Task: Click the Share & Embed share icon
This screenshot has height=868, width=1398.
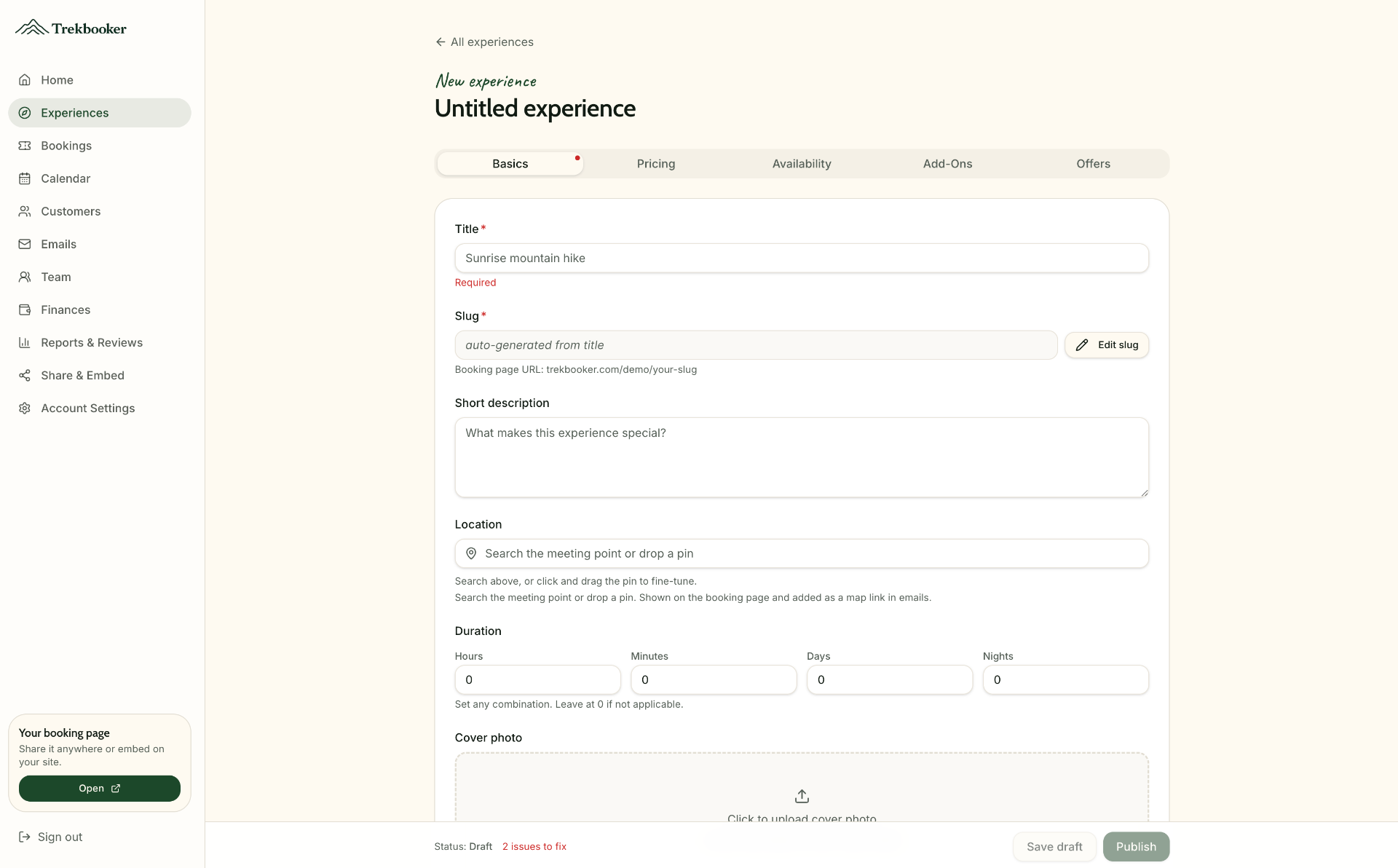Action: pyautogui.click(x=25, y=375)
